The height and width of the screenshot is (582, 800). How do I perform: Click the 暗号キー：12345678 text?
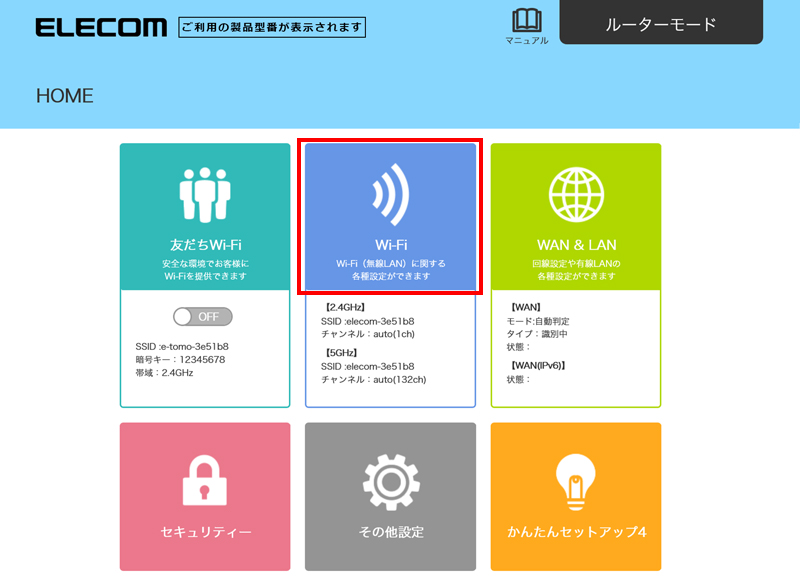point(180,360)
